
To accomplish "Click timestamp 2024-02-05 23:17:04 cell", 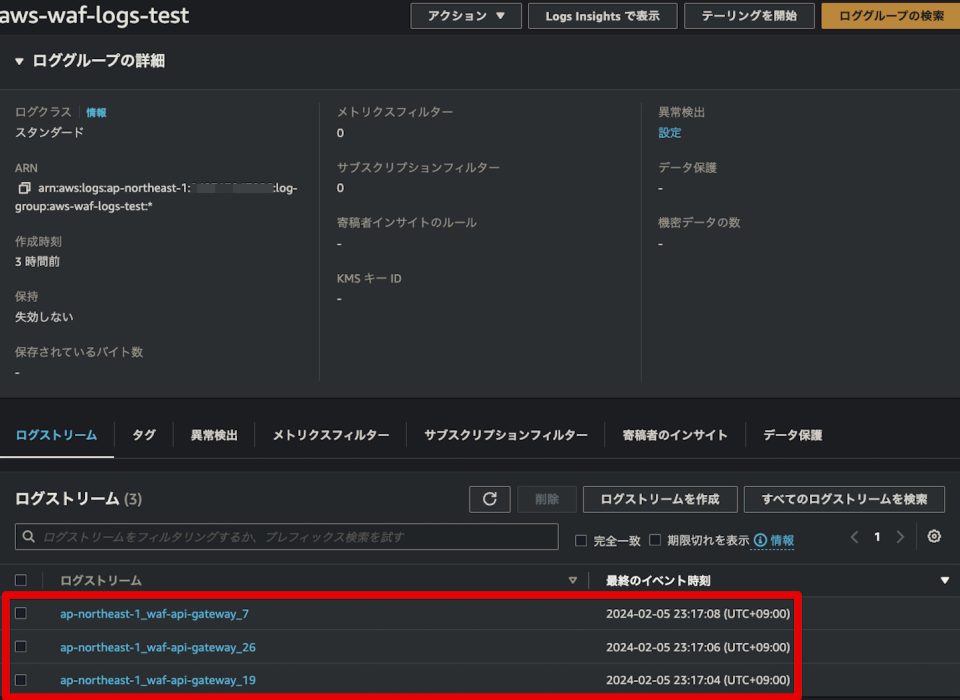I will [698, 680].
